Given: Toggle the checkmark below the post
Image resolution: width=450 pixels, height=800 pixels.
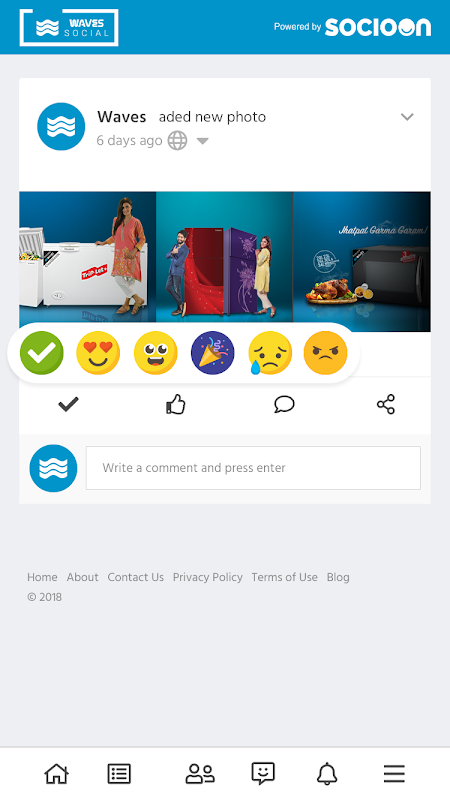Looking at the screenshot, I should click(x=68, y=405).
